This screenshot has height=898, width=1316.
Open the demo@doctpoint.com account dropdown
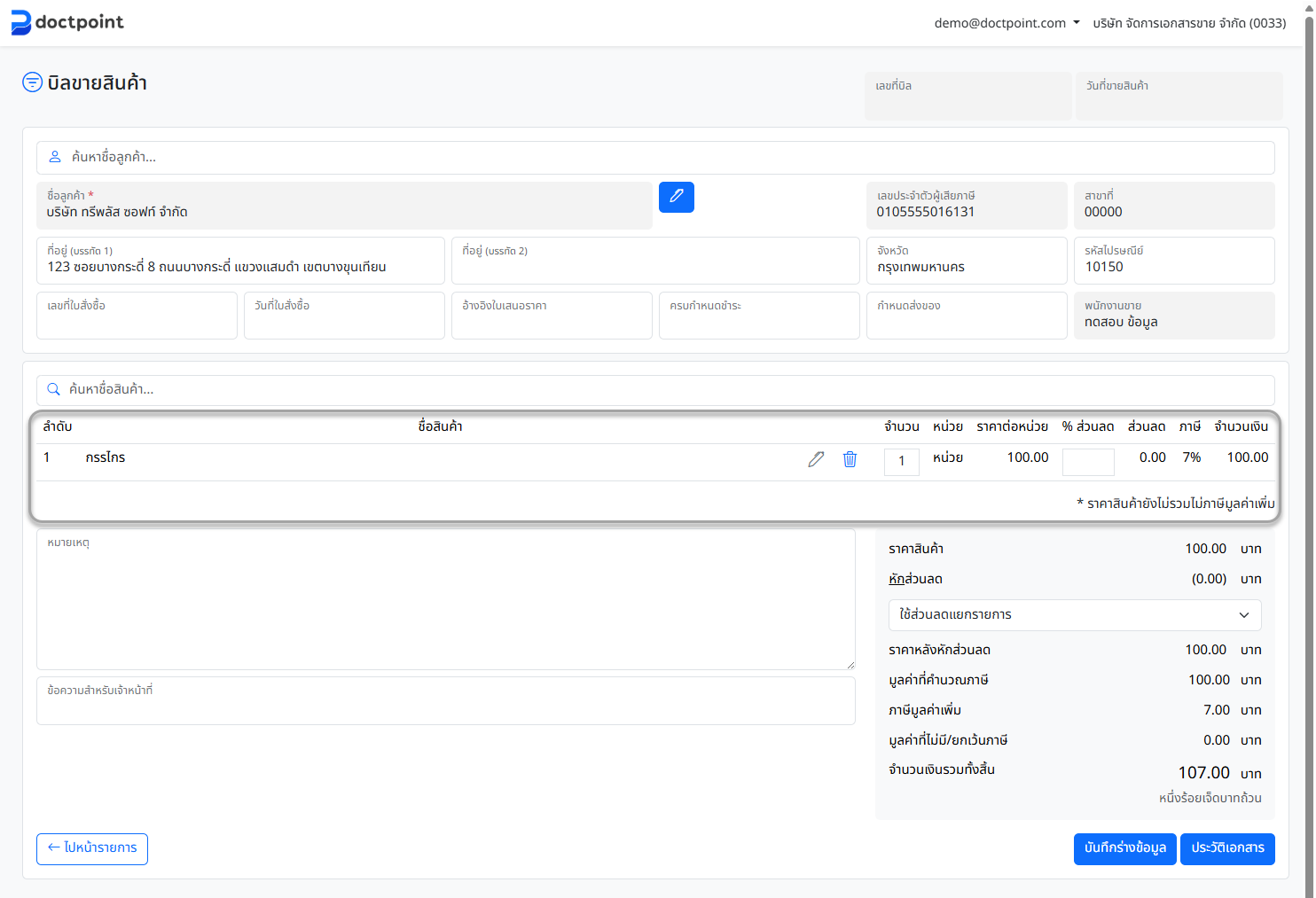(1007, 23)
